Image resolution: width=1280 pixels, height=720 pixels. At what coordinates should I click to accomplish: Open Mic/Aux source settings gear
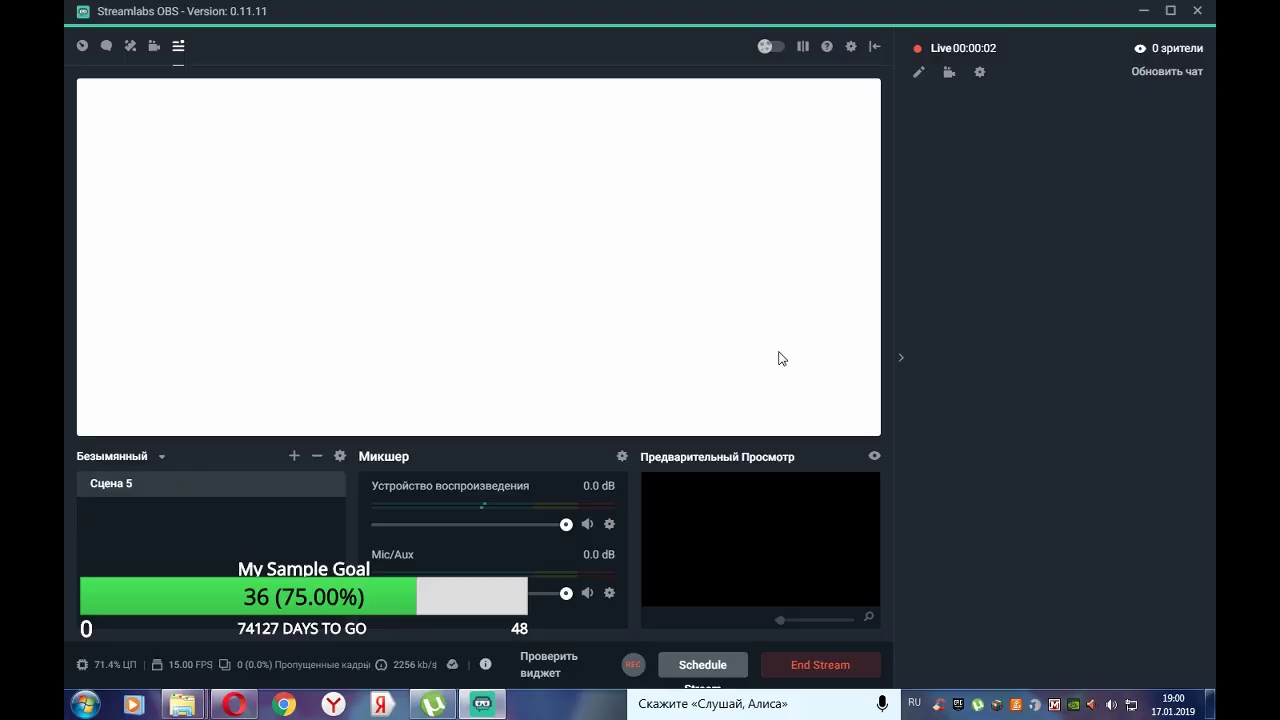point(609,593)
